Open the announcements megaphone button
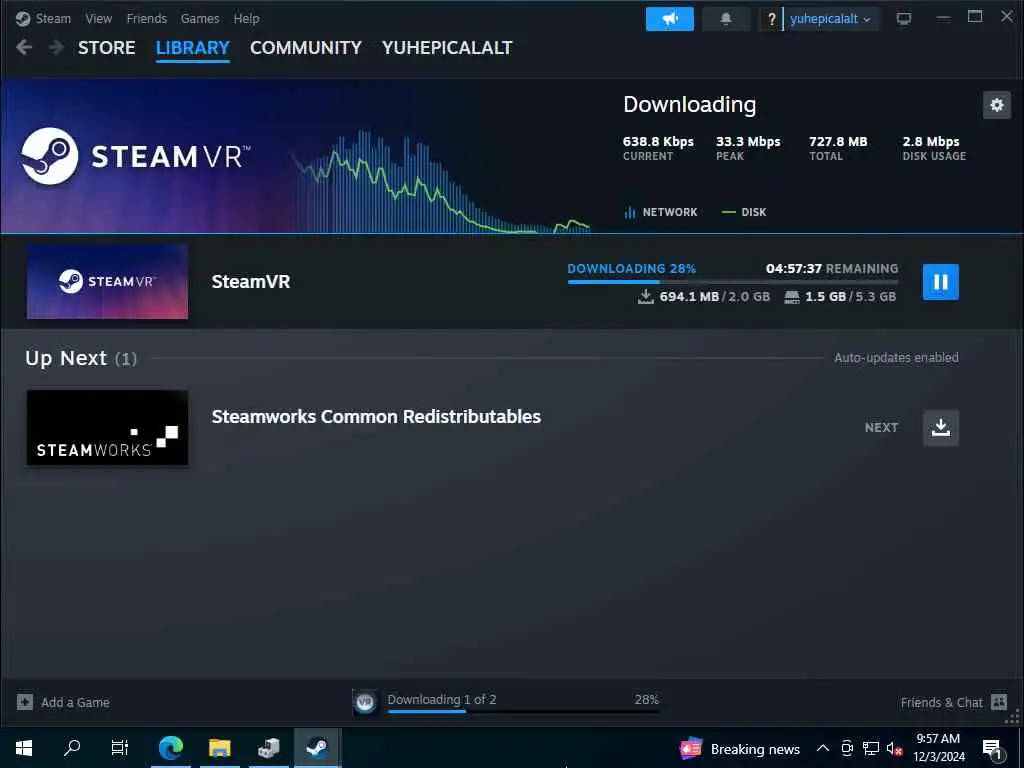This screenshot has height=768, width=1024. 669,19
